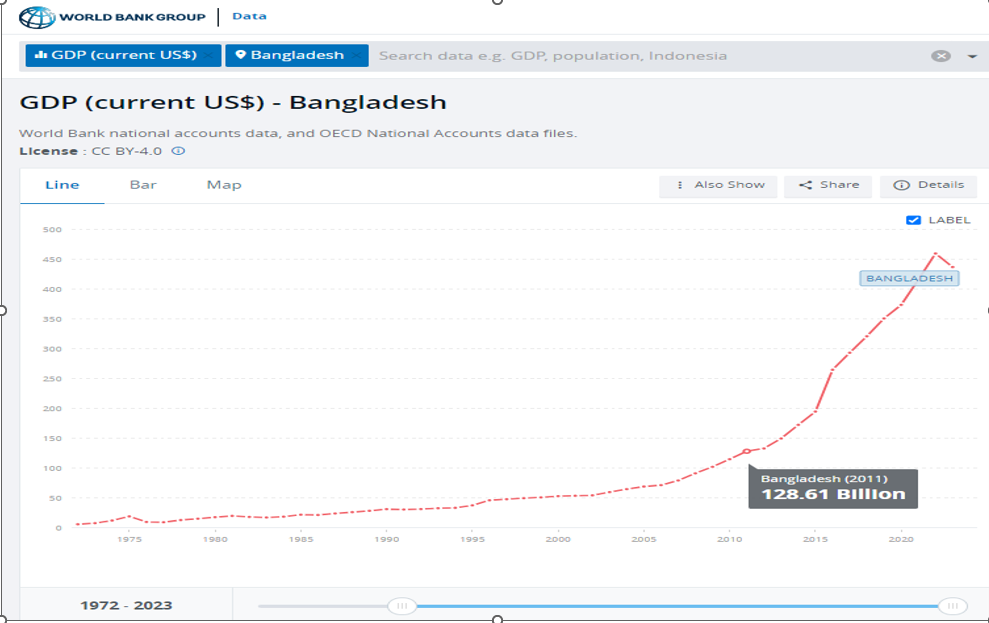This screenshot has width=989, height=623.
Task: Focus the Search data input field
Action: click(640, 56)
